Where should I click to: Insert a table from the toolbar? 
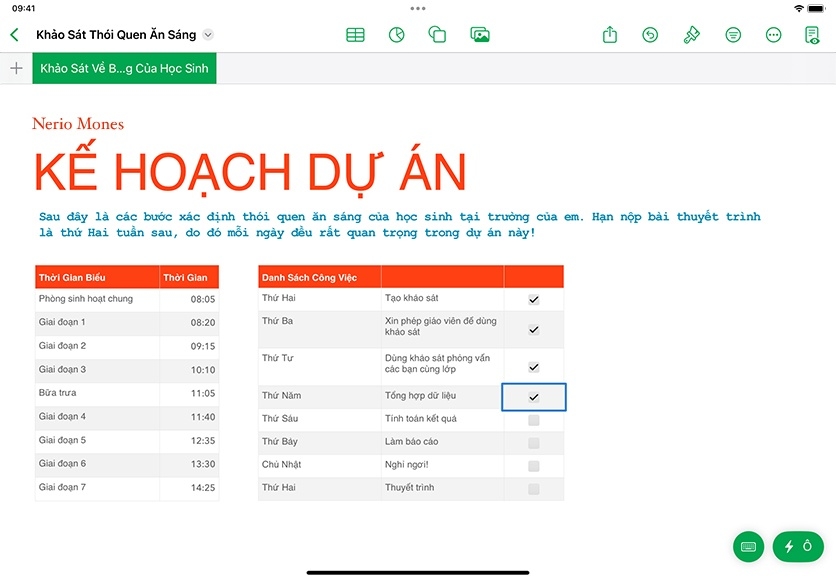click(355, 35)
